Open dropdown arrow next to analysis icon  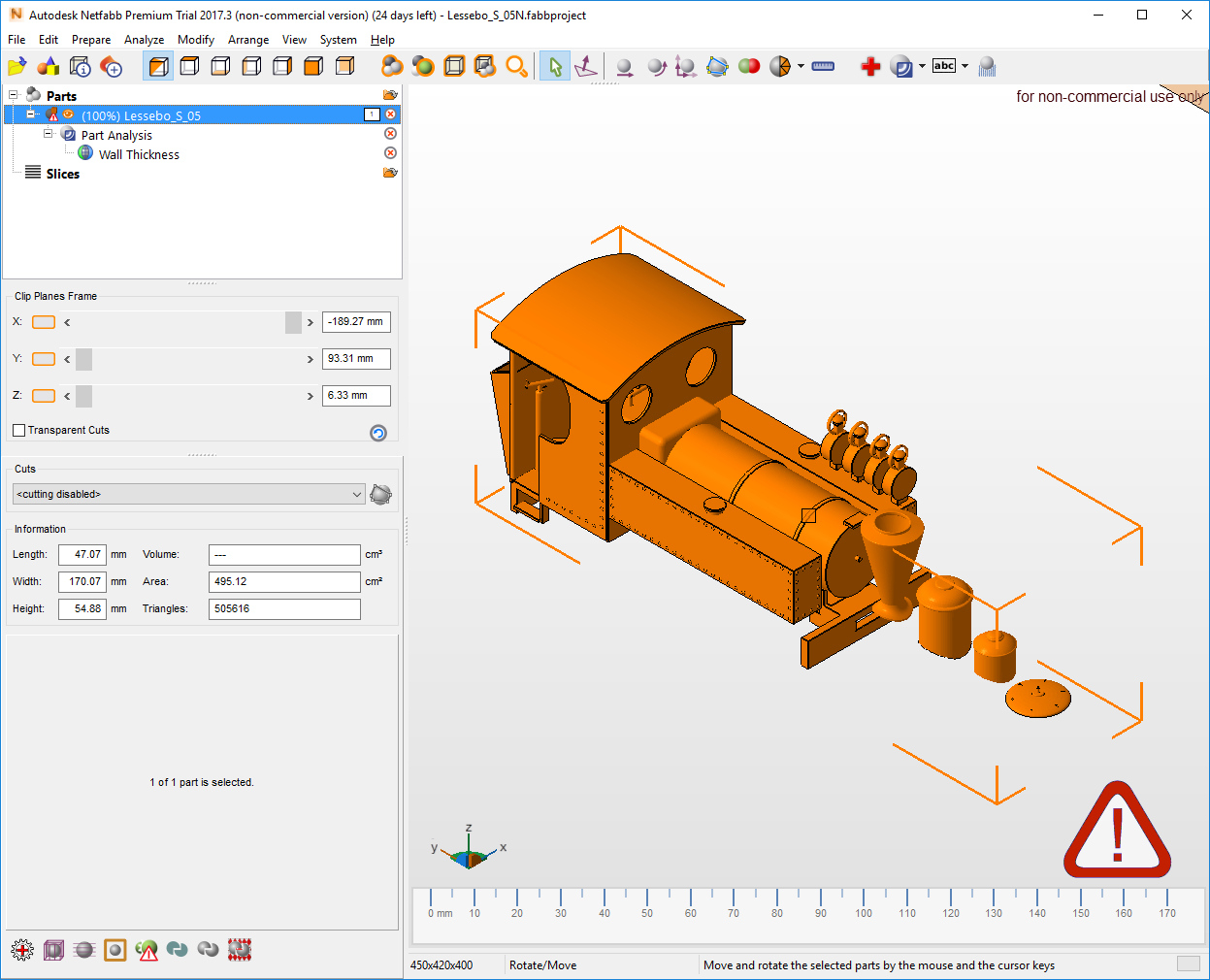point(922,66)
